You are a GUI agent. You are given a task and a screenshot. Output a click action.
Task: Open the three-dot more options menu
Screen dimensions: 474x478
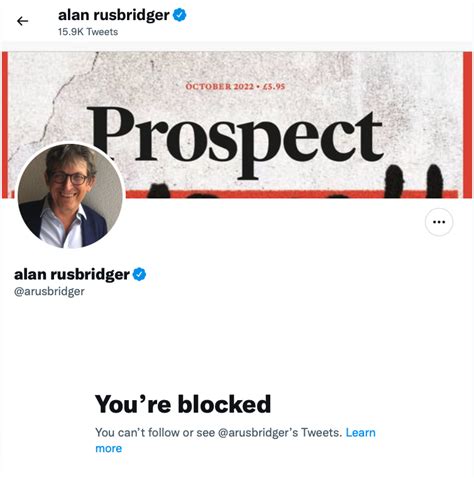coord(439,222)
